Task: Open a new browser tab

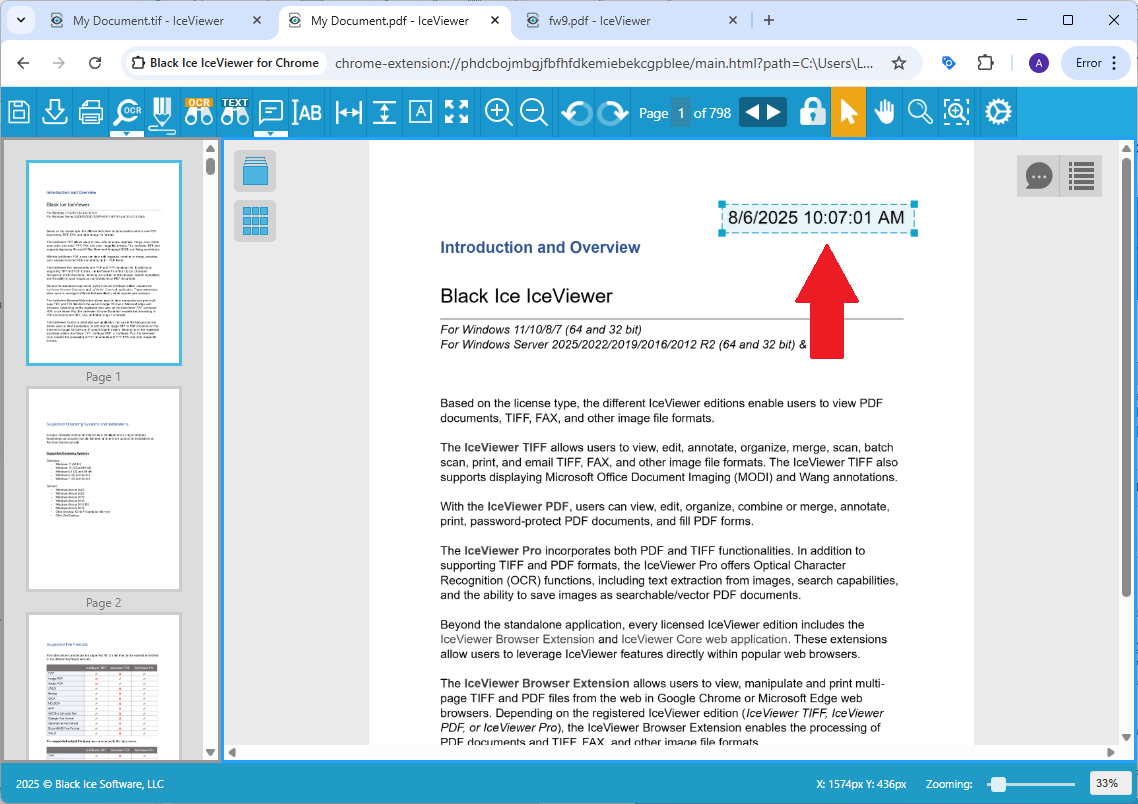Action: (769, 20)
